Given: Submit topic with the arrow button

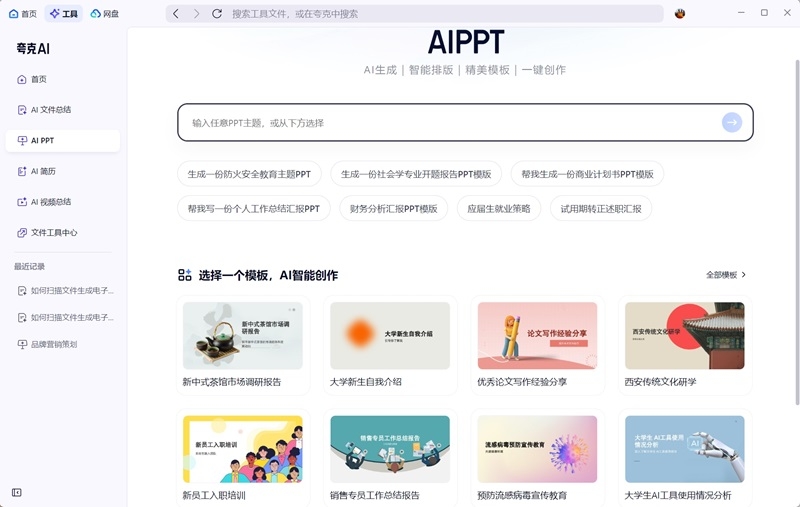Looking at the screenshot, I should point(732,122).
